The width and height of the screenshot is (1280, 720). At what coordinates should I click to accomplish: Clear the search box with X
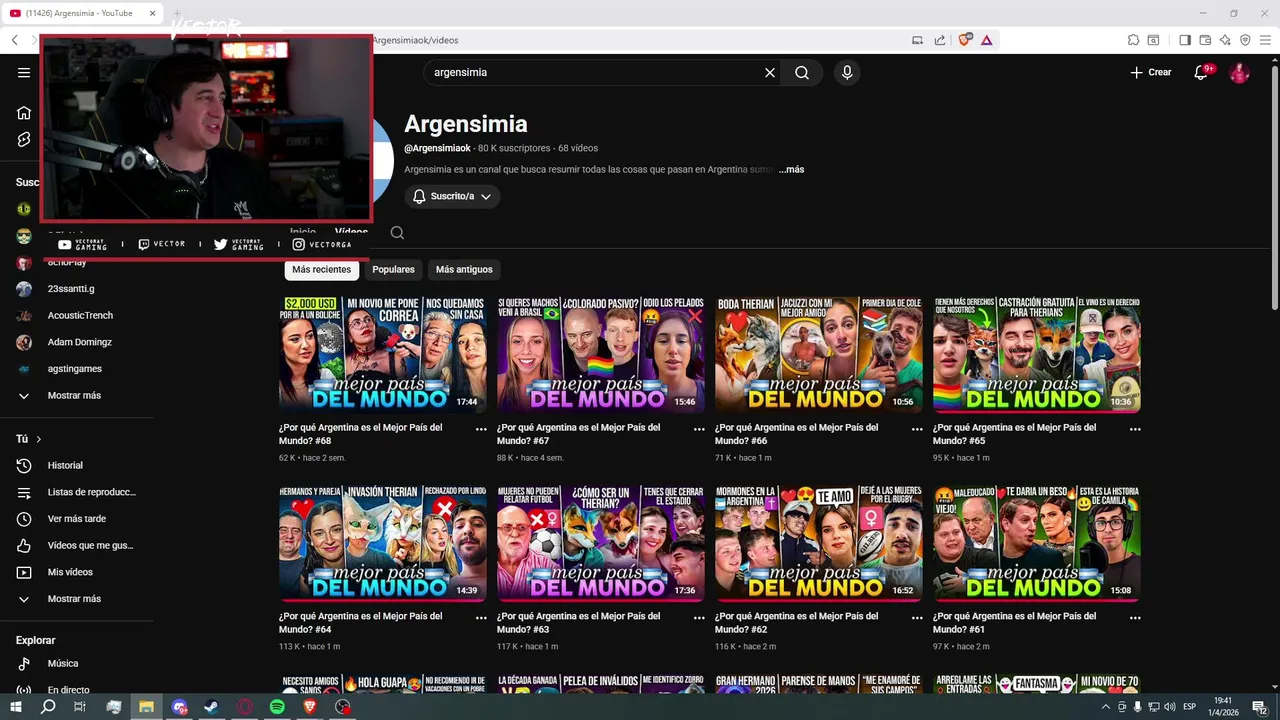[770, 73]
